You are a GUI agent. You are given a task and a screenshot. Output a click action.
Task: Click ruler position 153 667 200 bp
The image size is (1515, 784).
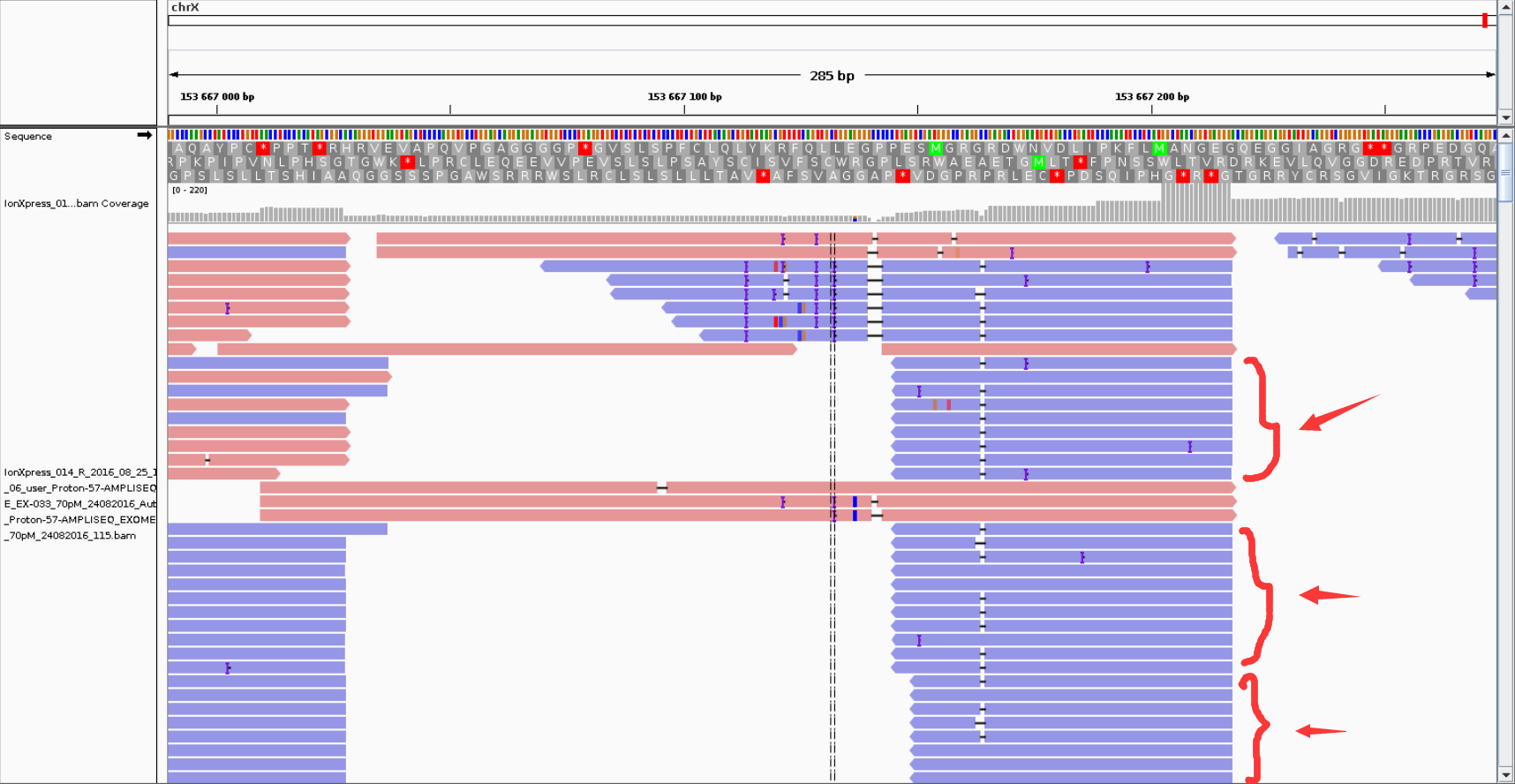pos(1151,96)
